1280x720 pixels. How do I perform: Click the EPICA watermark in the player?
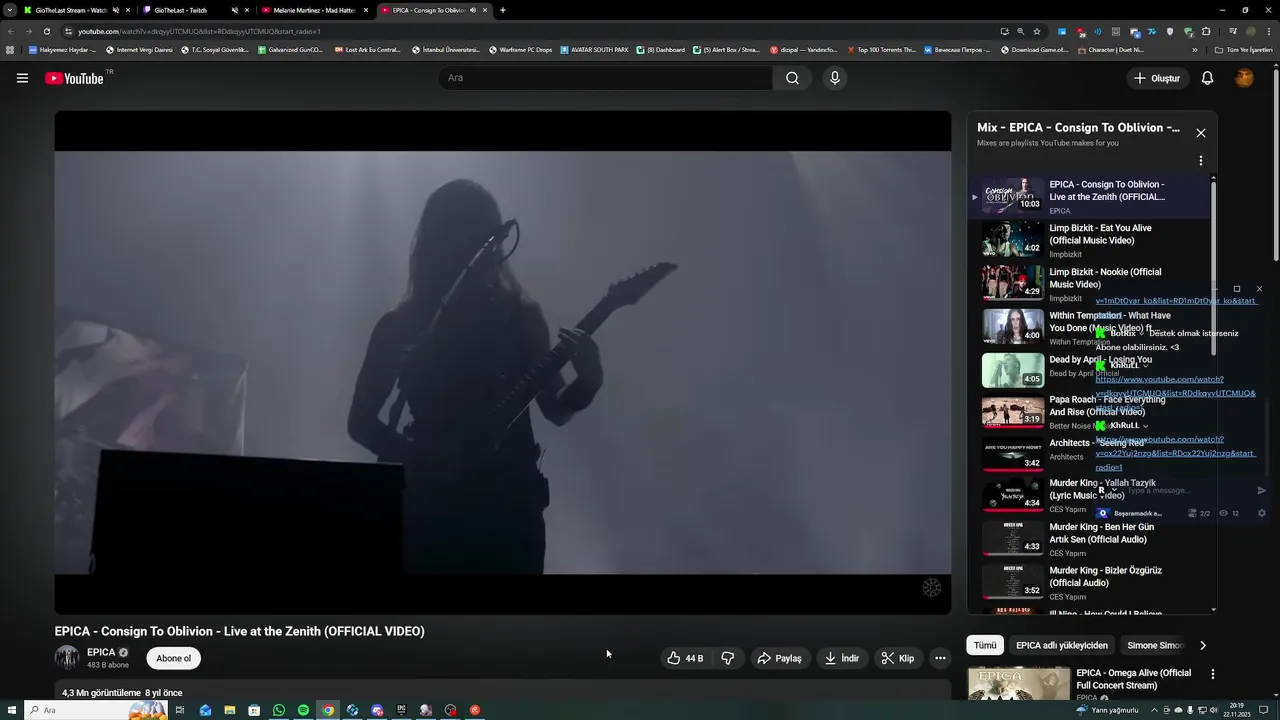click(x=931, y=588)
